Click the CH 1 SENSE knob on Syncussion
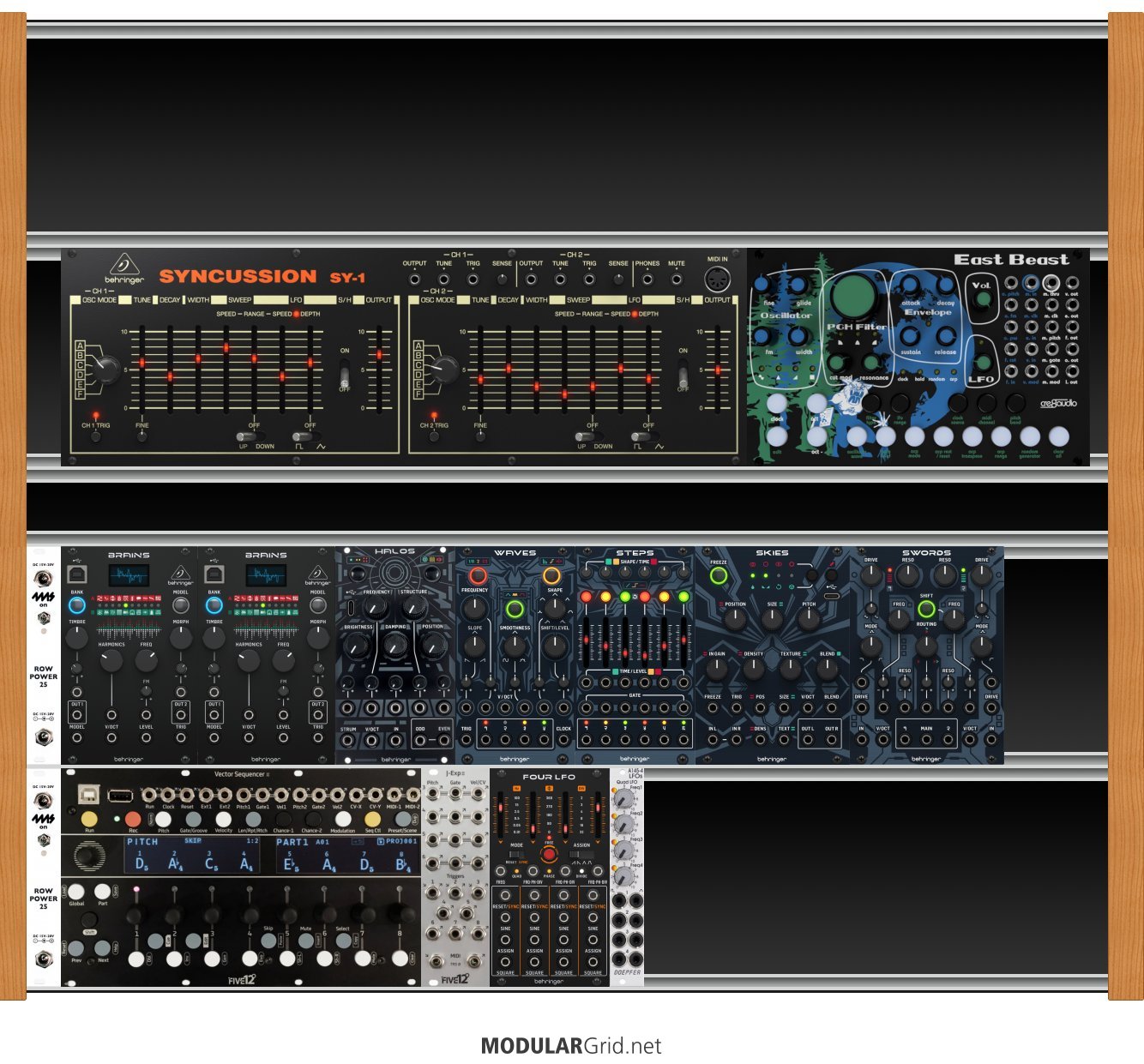The image size is (1144, 1064). coord(503,280)
